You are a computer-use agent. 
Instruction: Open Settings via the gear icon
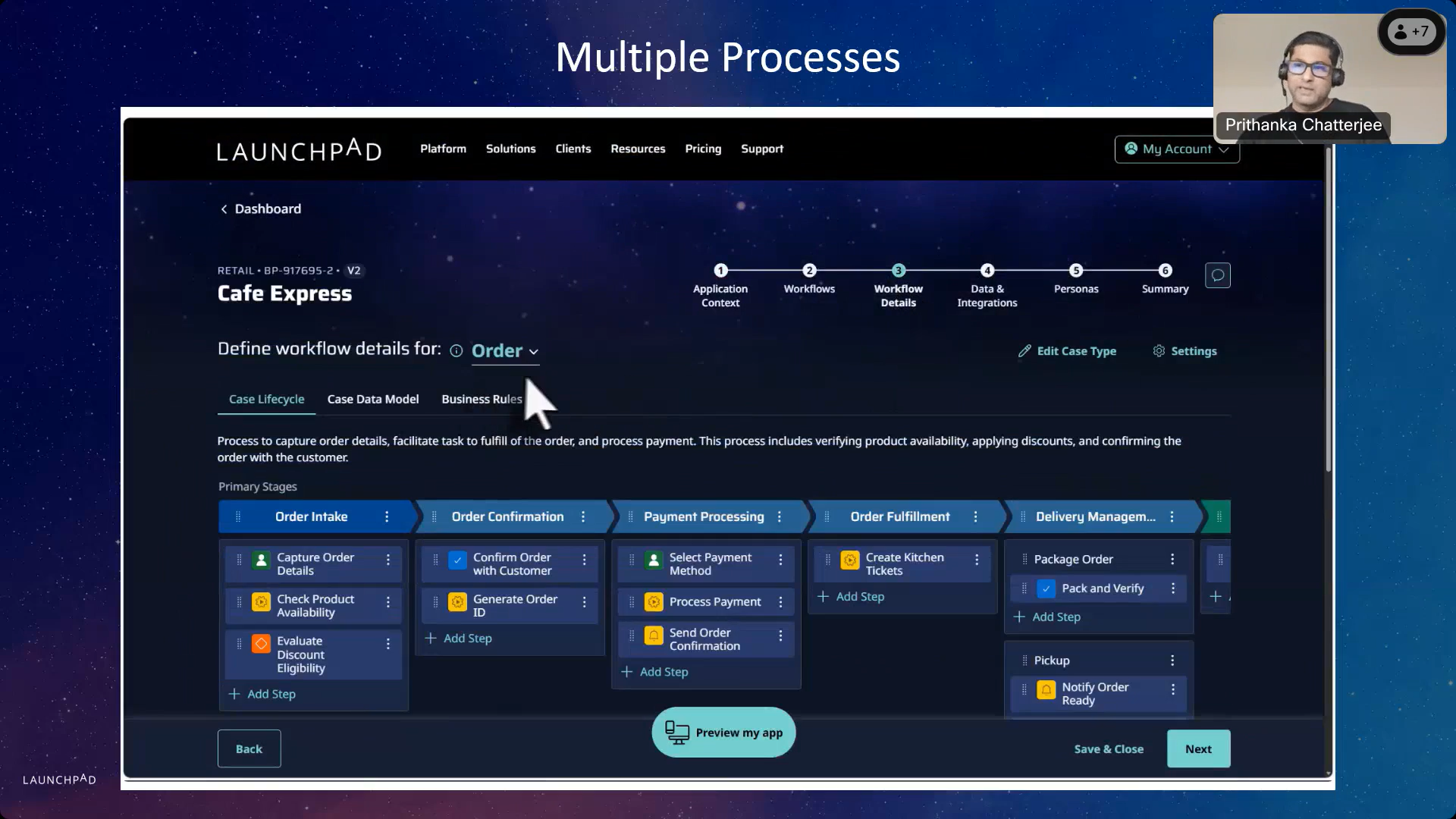click(1159, 350)
